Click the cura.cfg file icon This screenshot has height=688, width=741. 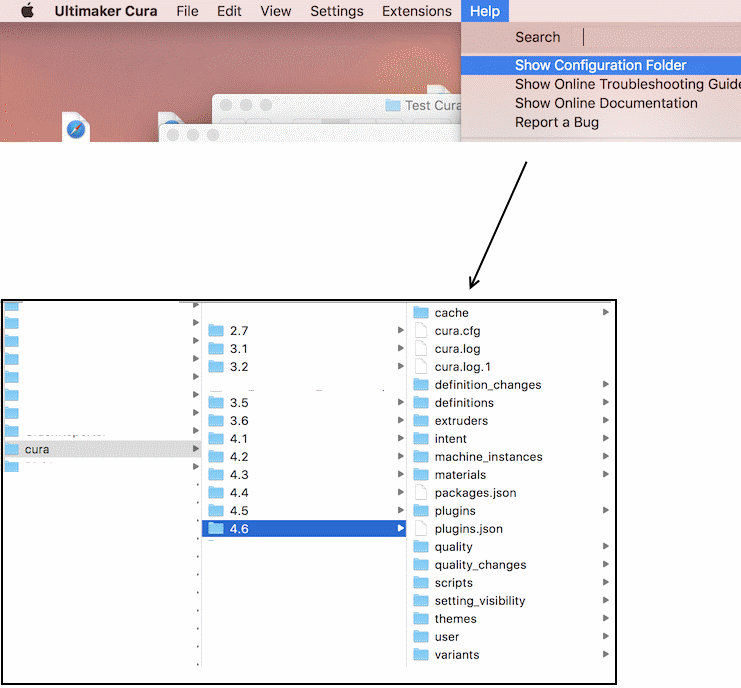click(x=421, y=330)
